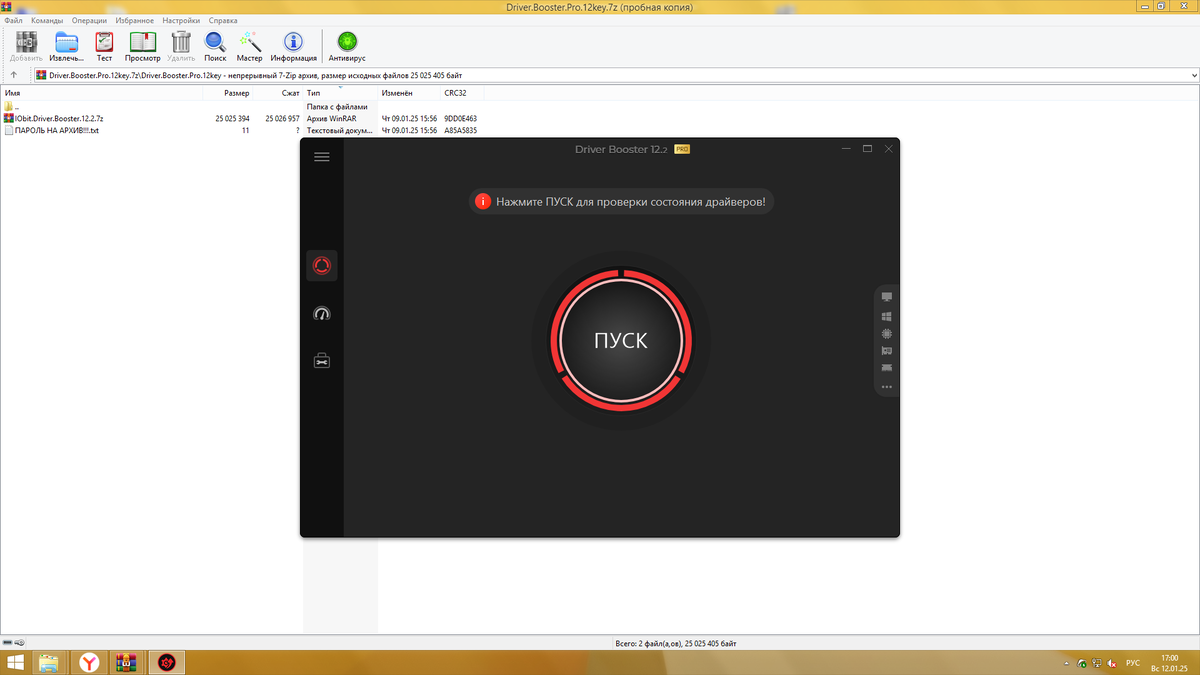Sort by the Размер column header
Viewport: 1200px width, 675px height.
pos(227,93)
